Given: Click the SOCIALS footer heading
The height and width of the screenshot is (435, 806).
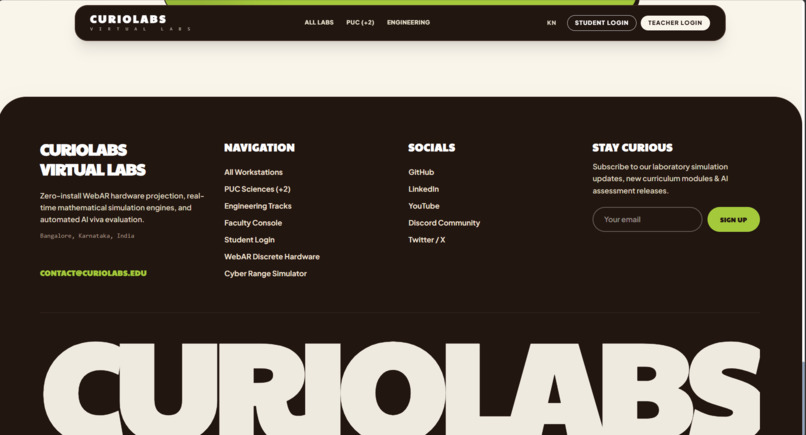Looking at the screenshot, I should tap(431, 148).
